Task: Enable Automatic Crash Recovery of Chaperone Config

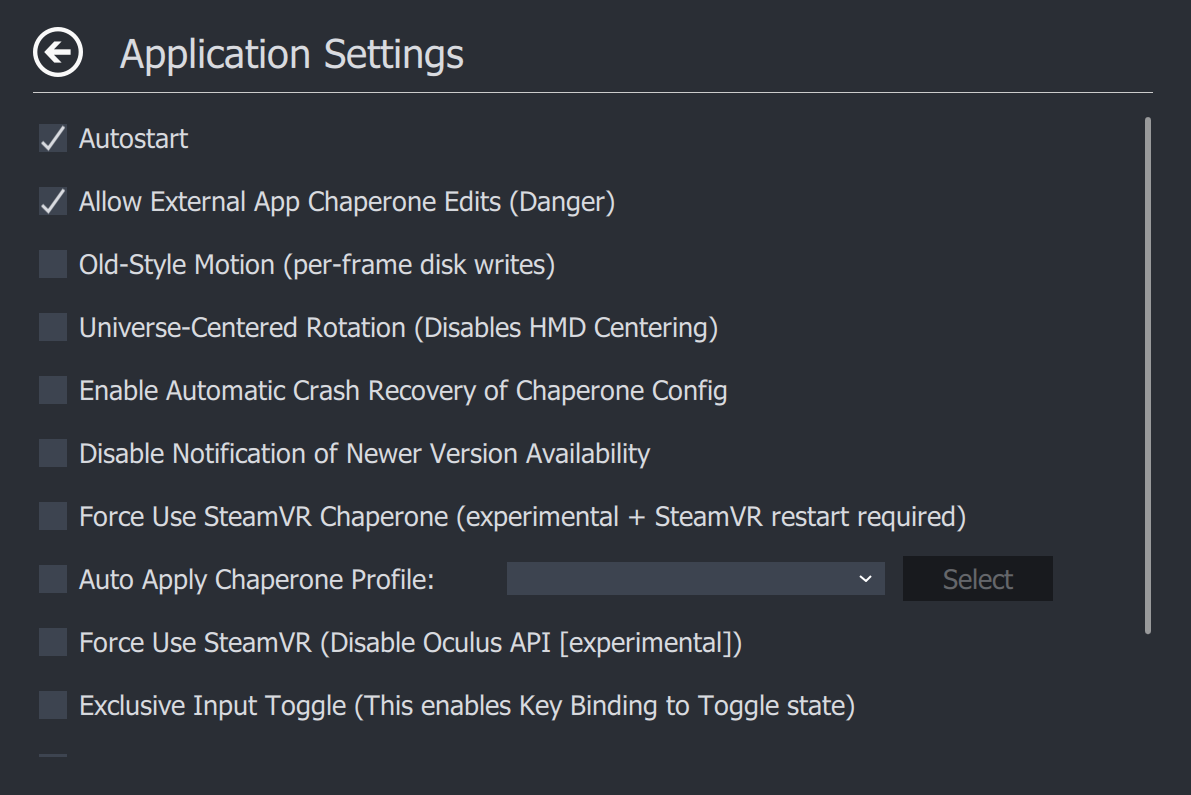Action: tap(53, 391)
